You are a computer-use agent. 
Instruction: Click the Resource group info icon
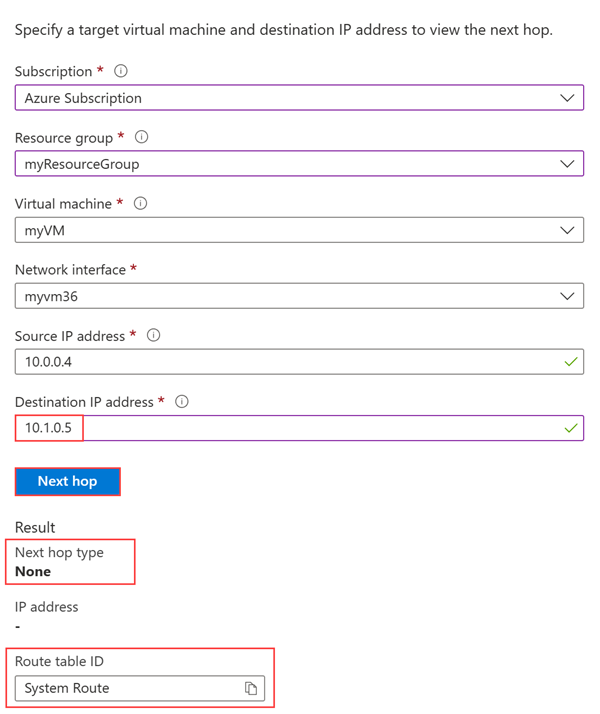pos(142,137)
